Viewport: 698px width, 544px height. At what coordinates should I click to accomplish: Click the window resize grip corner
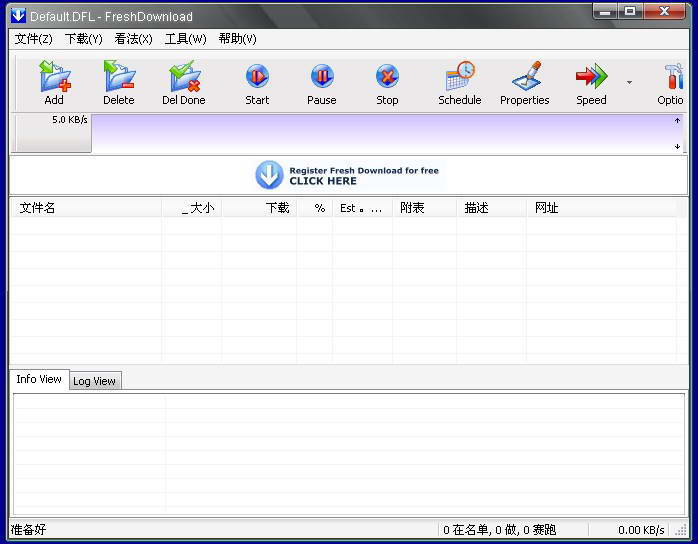click(681, 530)
